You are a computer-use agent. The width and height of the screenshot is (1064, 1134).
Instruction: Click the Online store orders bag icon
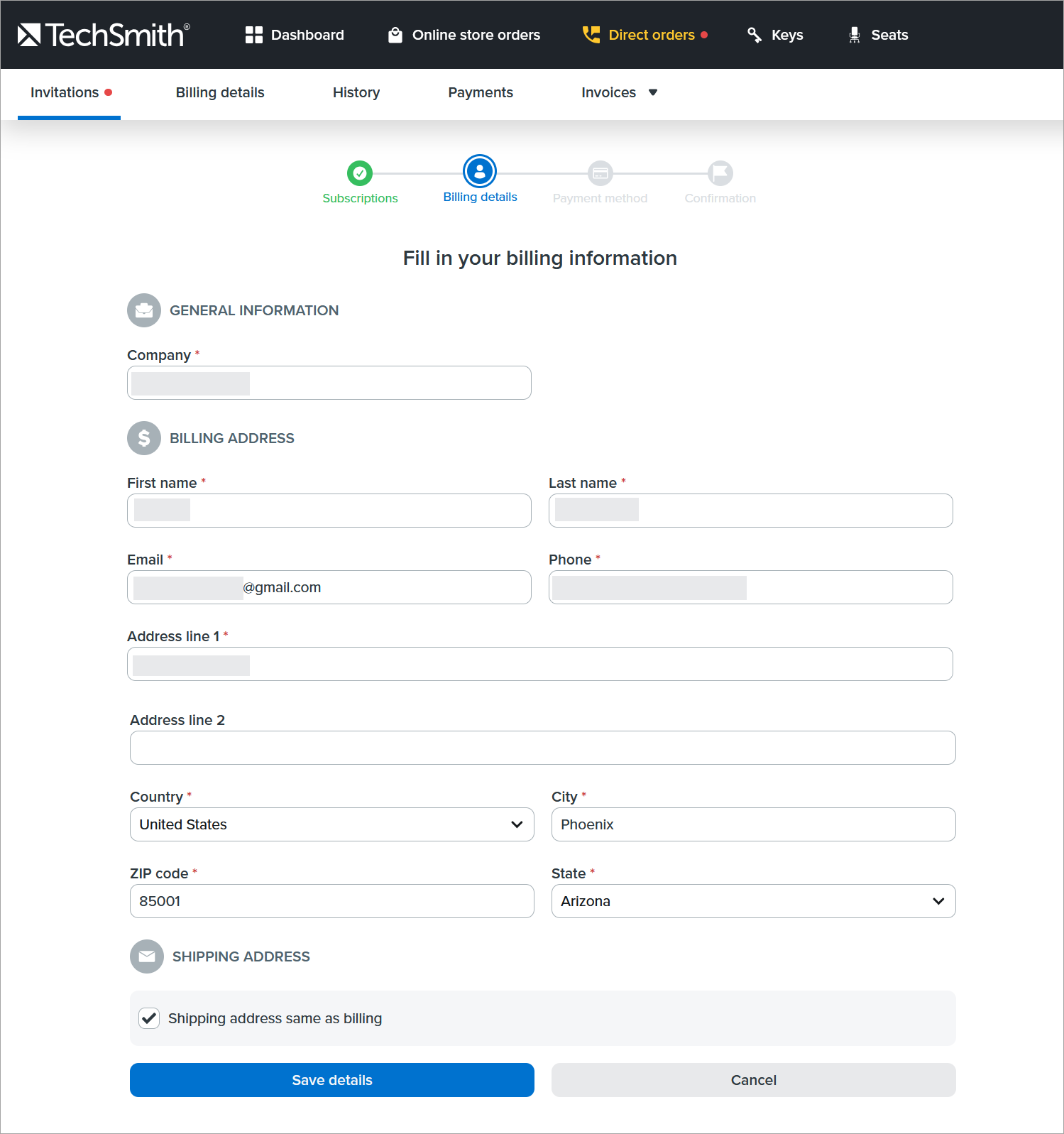(x=395, y=35)
